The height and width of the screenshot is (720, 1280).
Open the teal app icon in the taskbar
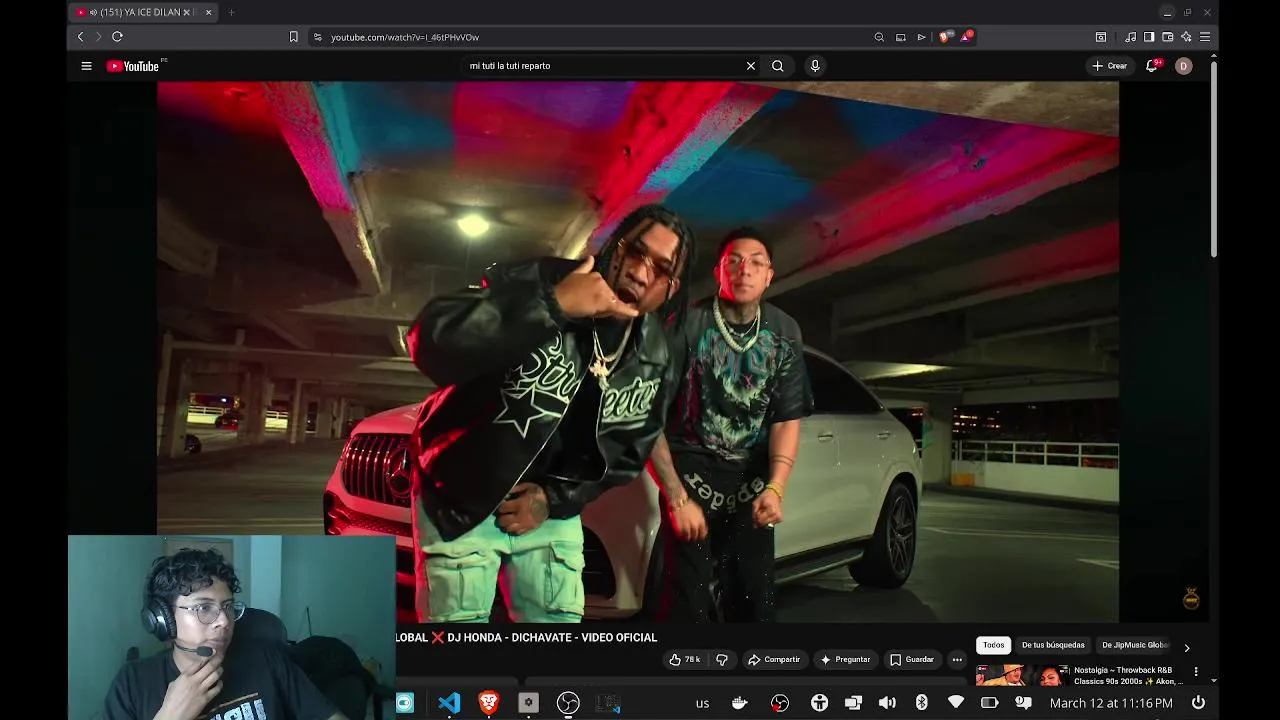coord(404,703)
